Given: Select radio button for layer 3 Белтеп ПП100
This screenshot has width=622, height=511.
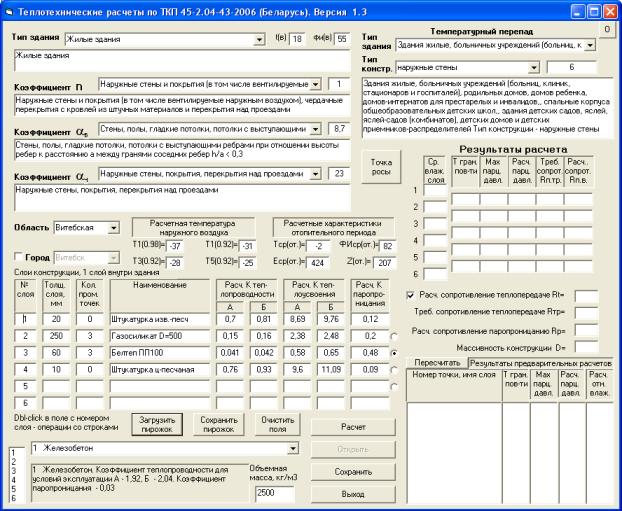Looking at the screenshot, I should 394,353.
